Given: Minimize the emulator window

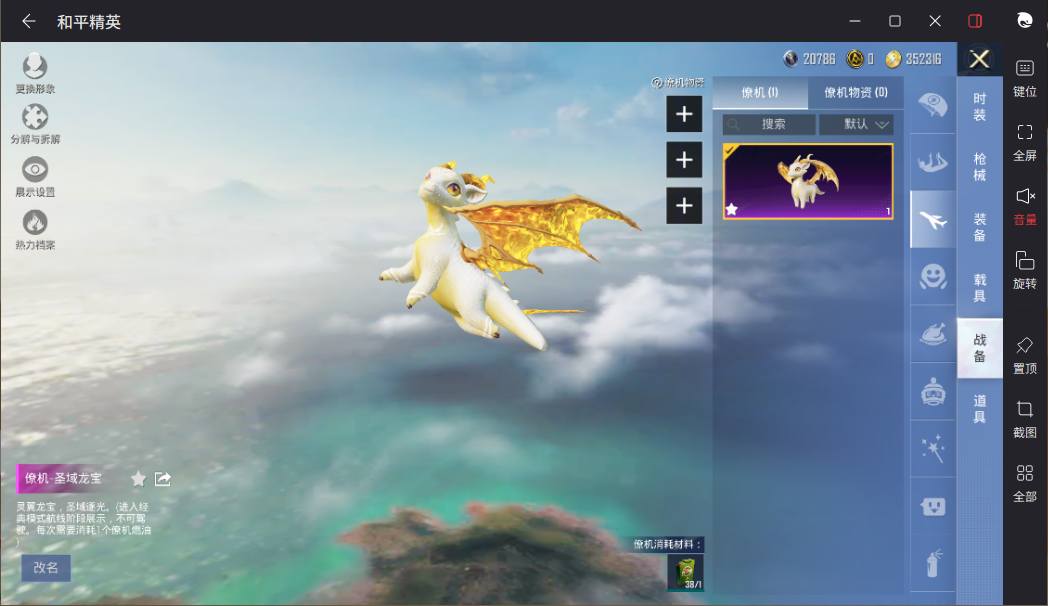Looking at the screenshot, I should (x=855, y=21).
